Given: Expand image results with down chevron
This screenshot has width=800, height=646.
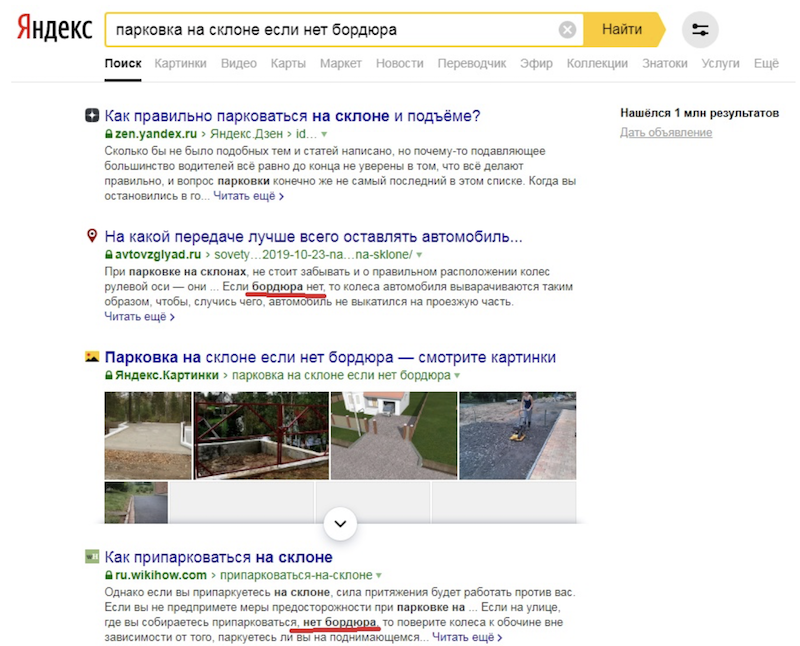Looking at the screenshot, I should tap(341, 523).
